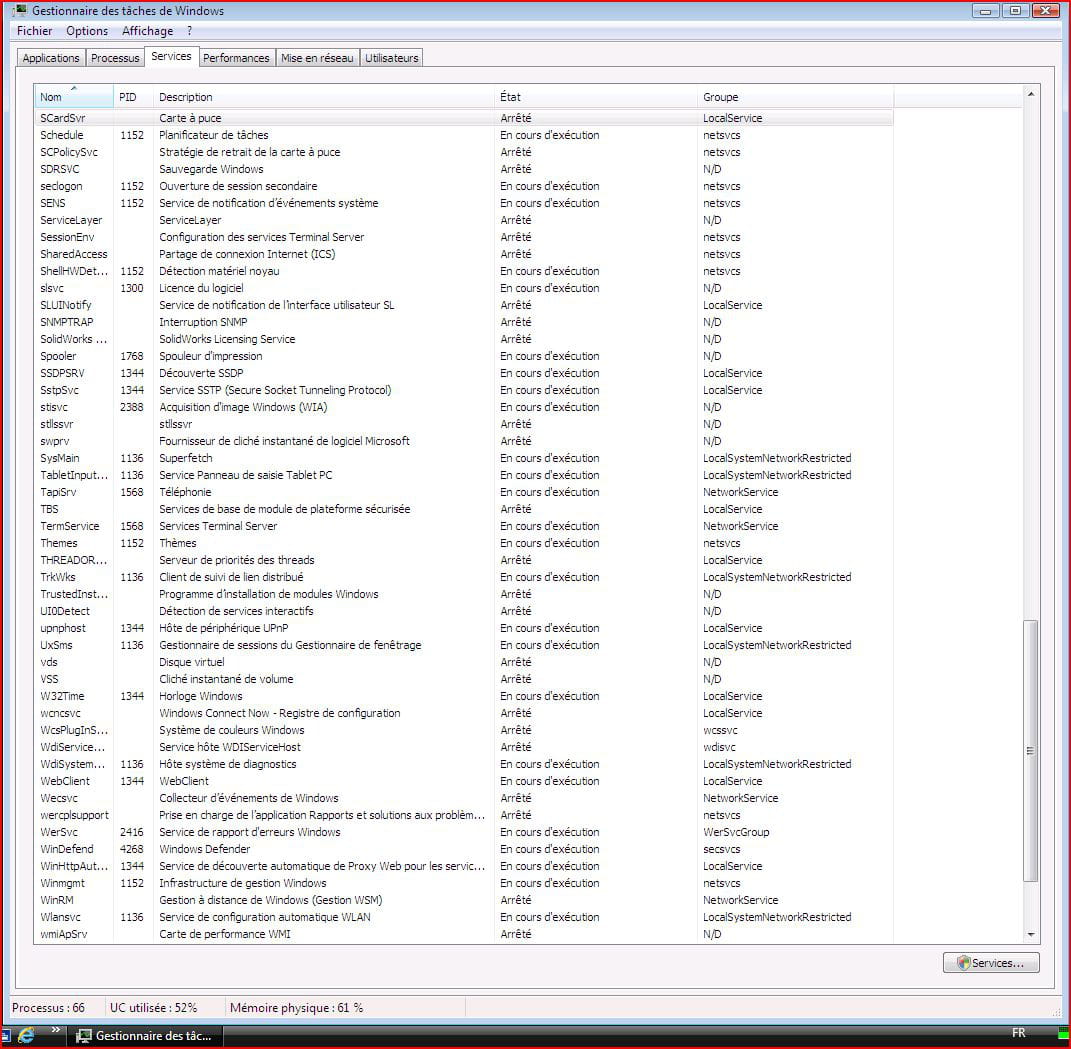Select the Wlansvc service
The image size is (1071, 1049).
pyautogui.click(x=464, y=917)
